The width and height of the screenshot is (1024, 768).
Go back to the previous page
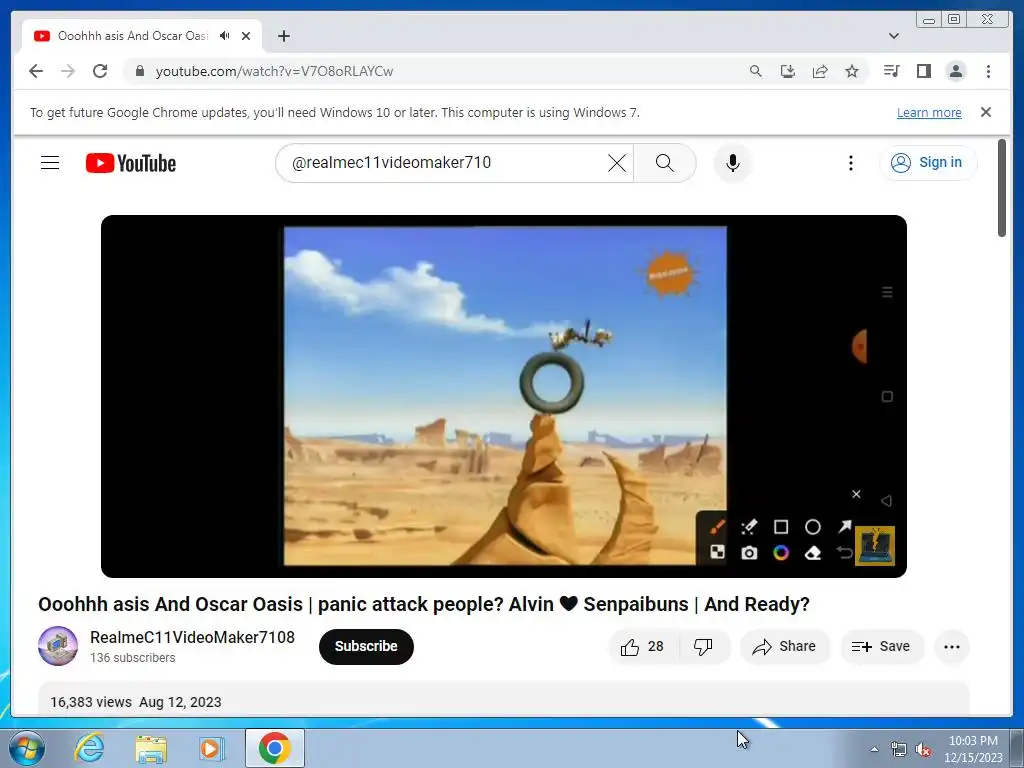[x=36, y=71]
